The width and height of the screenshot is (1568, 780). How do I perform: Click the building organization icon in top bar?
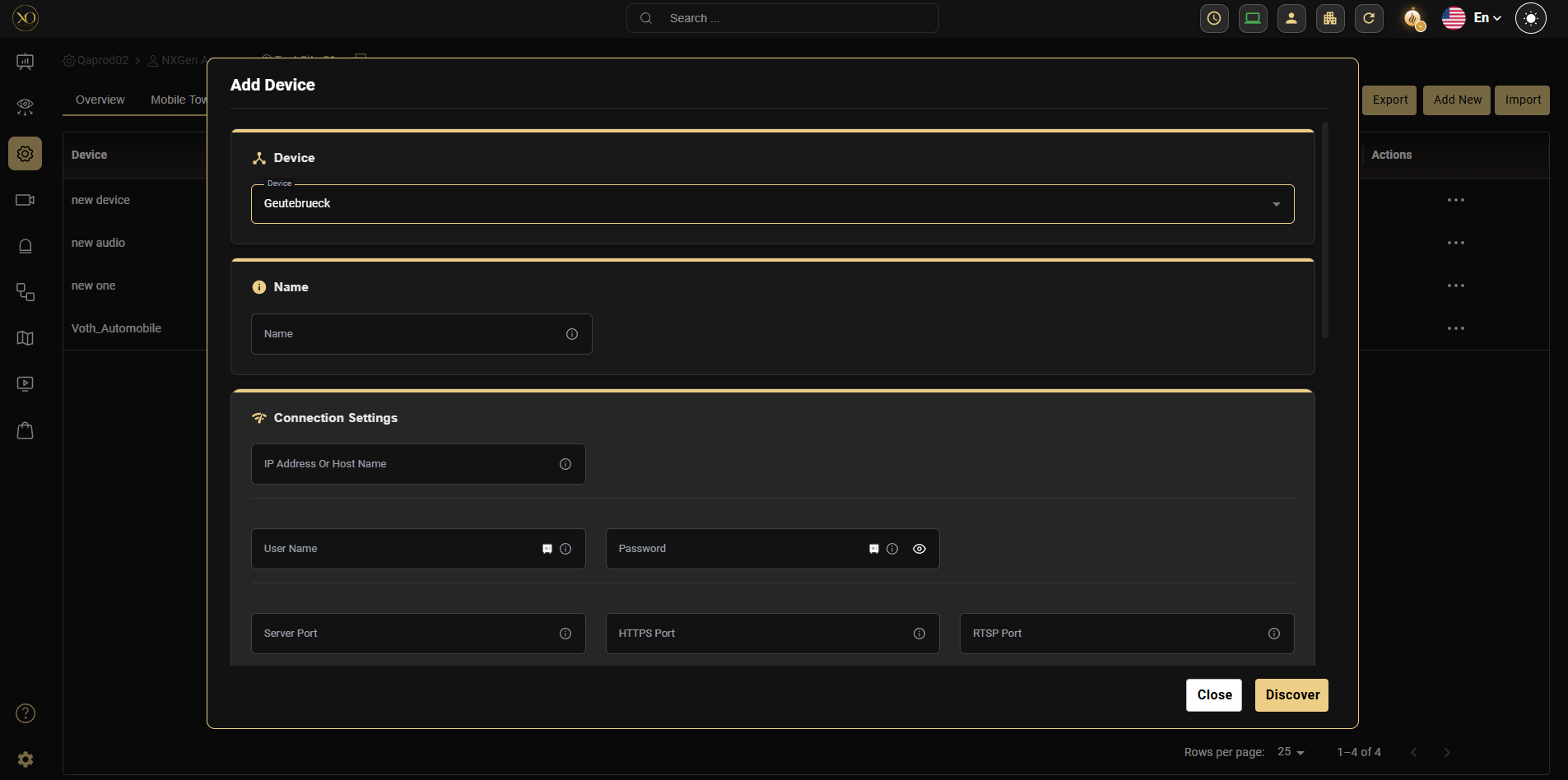(x=1329, y=18)
